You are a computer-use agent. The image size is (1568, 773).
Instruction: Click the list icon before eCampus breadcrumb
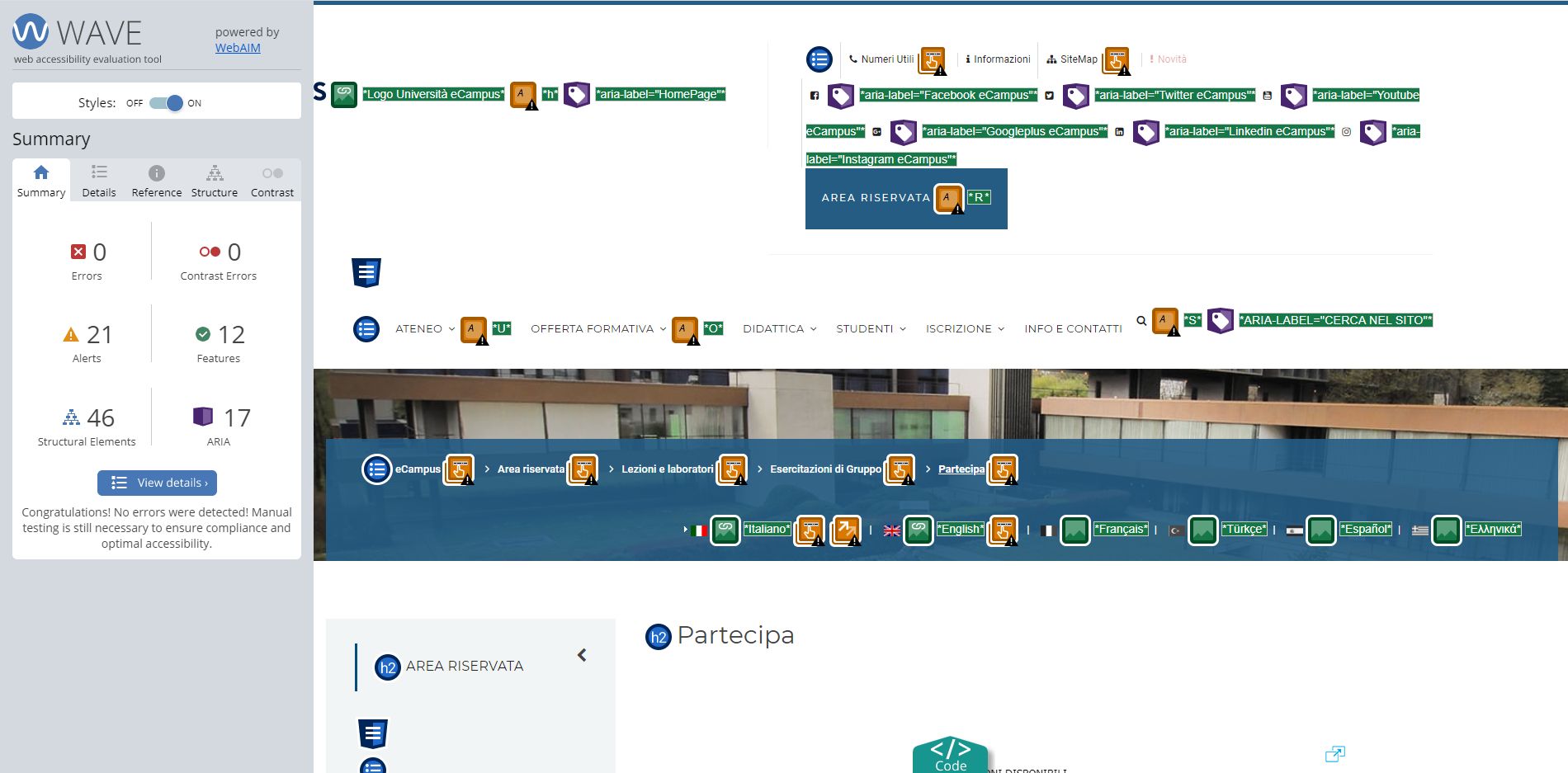(377, 469)
